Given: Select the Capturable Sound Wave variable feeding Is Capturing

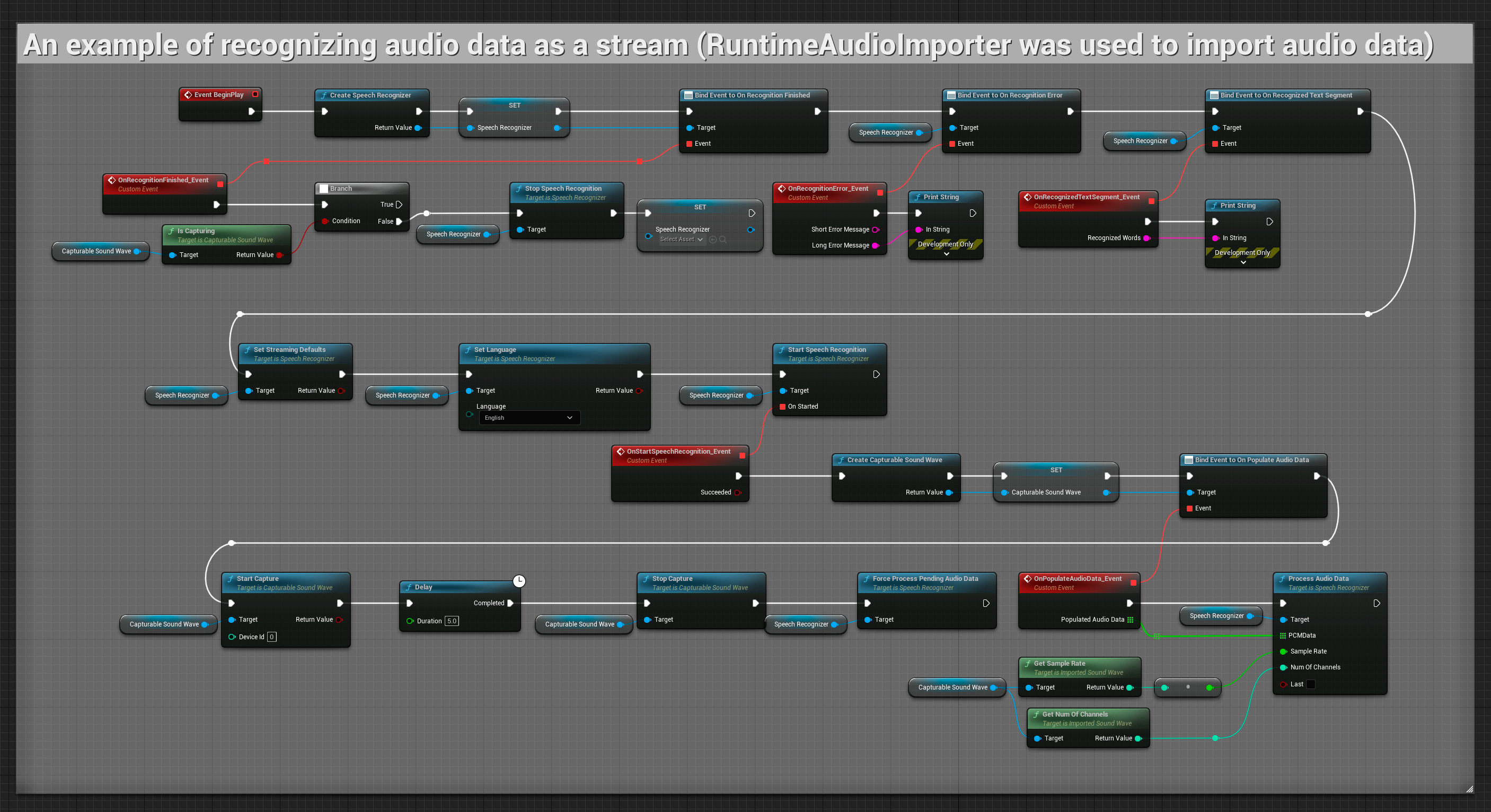Looking at the screenshot, I should (101, 251).
